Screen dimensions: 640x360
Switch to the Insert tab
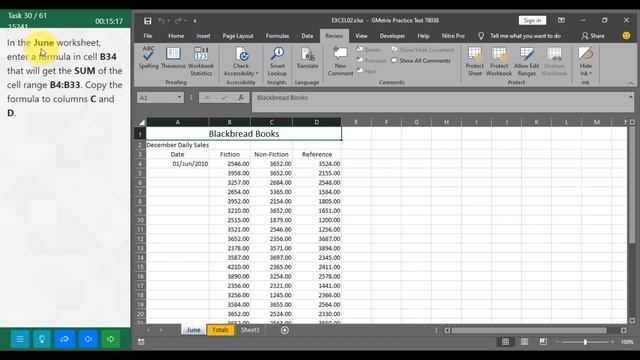click(x=203, y=36)
